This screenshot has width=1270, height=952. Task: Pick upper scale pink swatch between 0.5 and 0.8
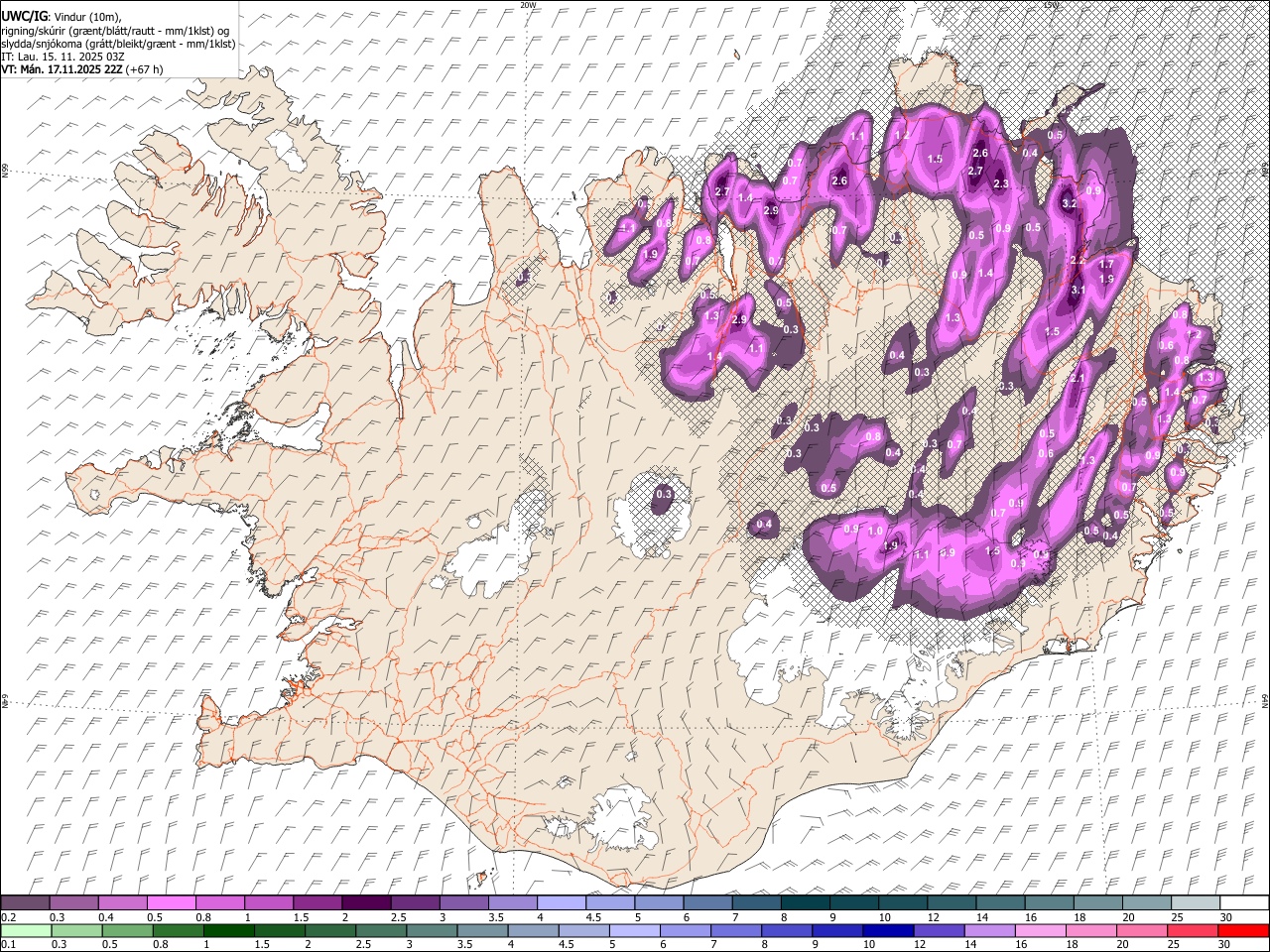171,902
